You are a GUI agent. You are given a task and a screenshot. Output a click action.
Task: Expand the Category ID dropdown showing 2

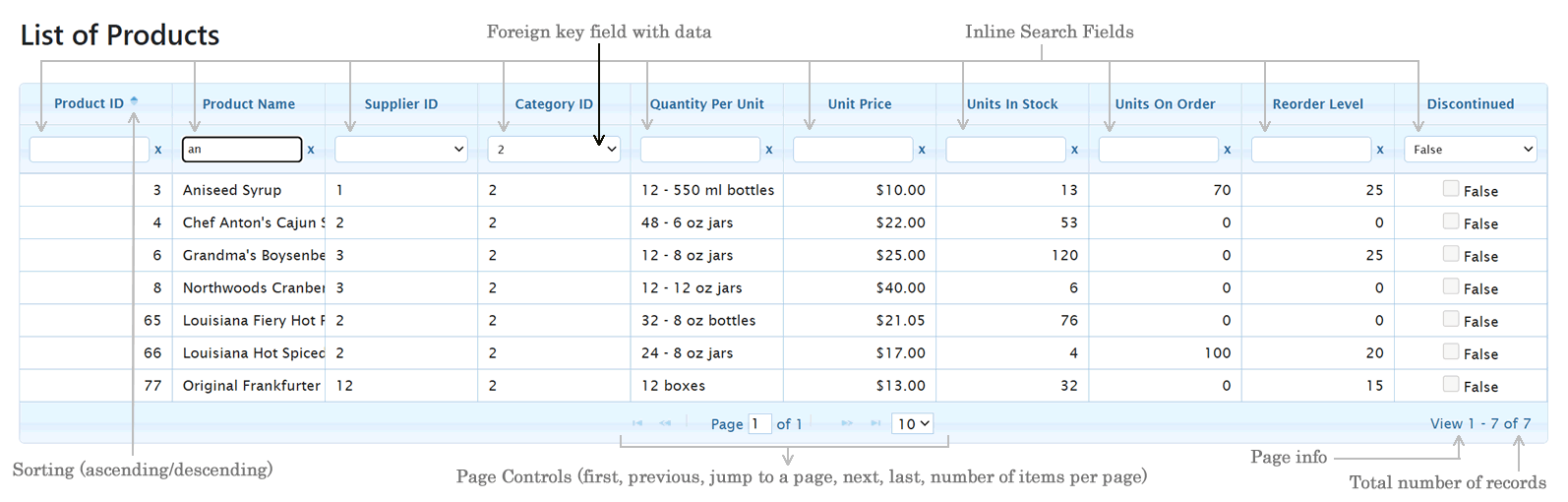(554, 150)
